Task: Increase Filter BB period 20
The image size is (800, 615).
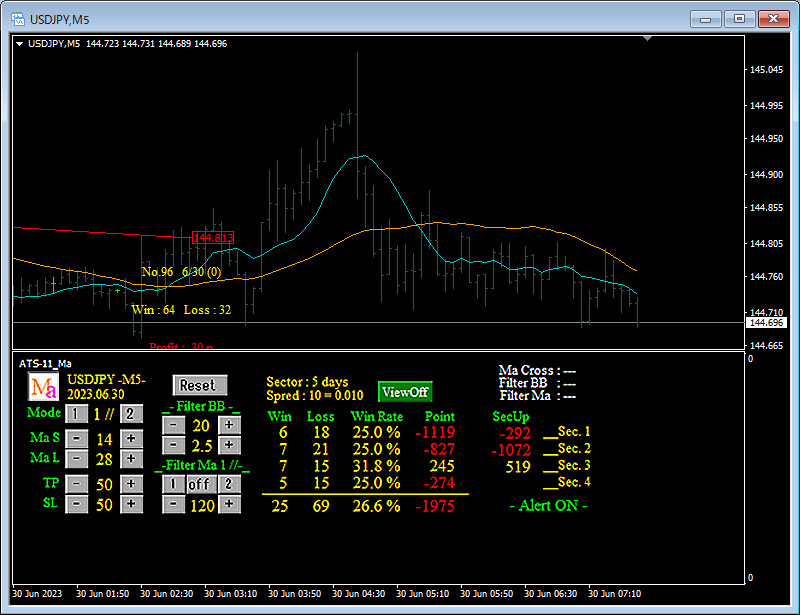Action: tap(229, 425)
